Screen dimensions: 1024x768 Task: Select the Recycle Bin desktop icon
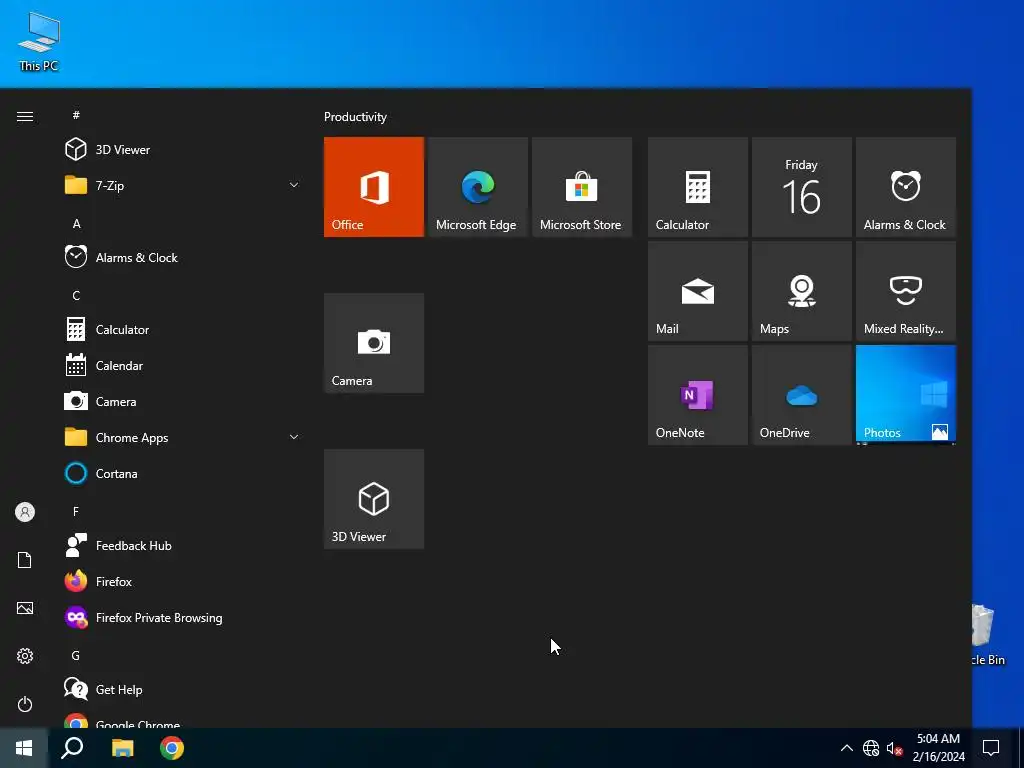pos(987,635)
